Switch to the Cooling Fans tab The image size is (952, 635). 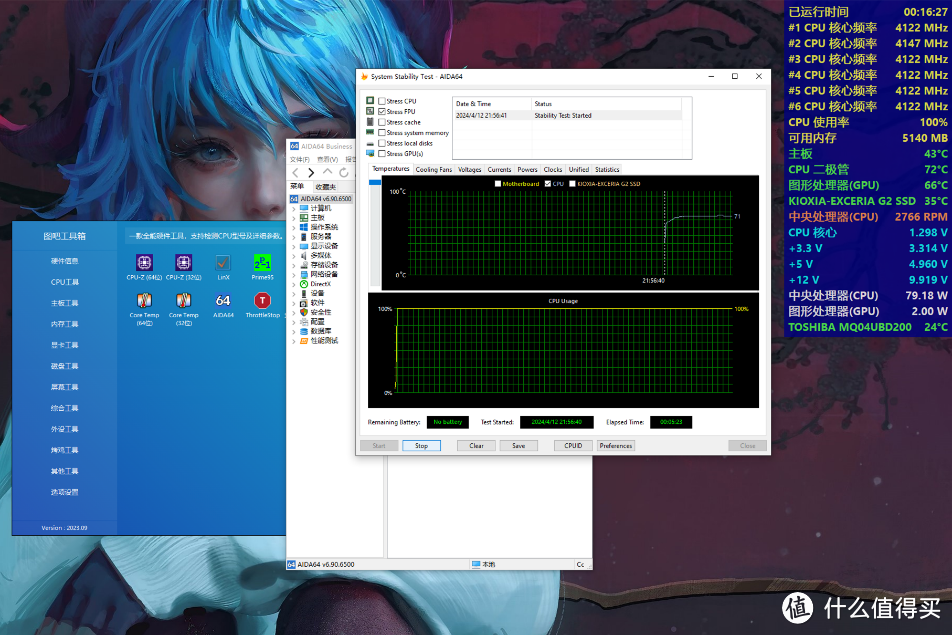[x=434, y=169]
